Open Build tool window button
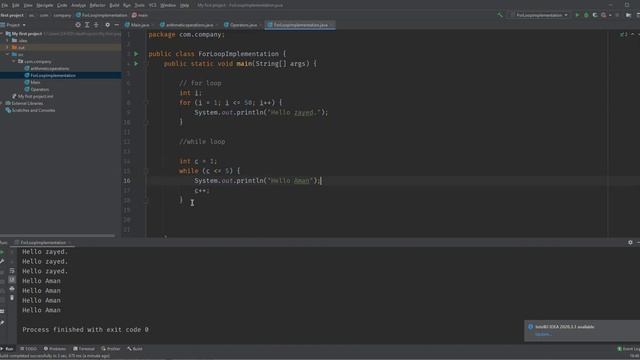 (x=135, y=349)
